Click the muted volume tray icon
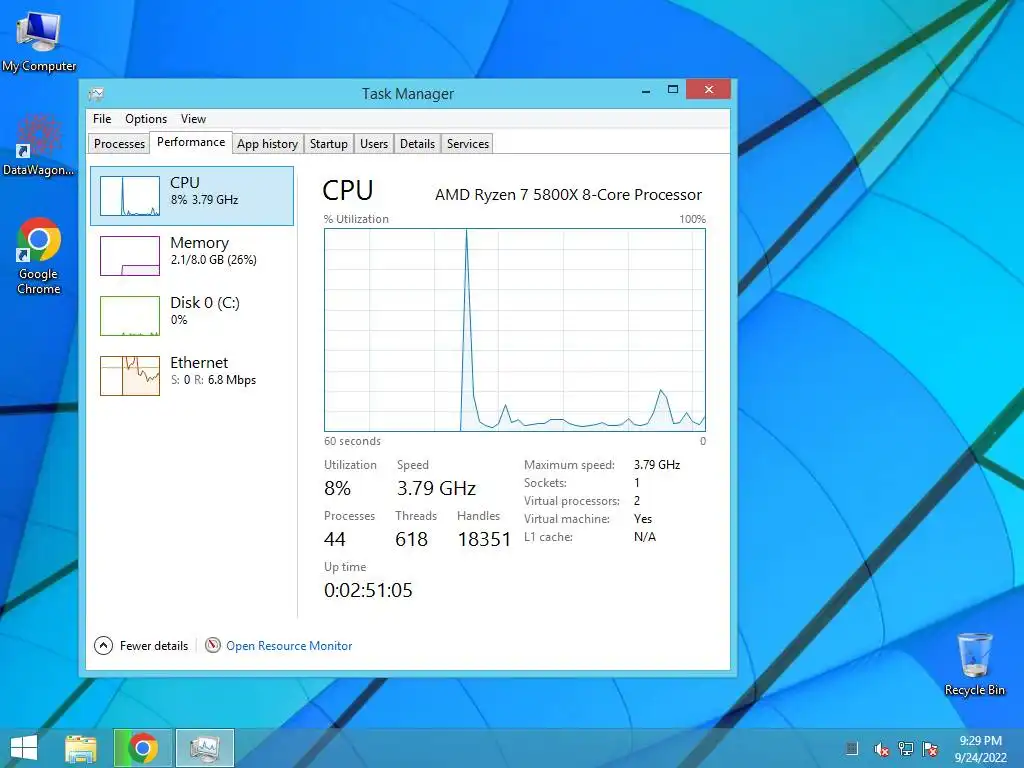Screen dimensions: 1024x768 (881, 749)
